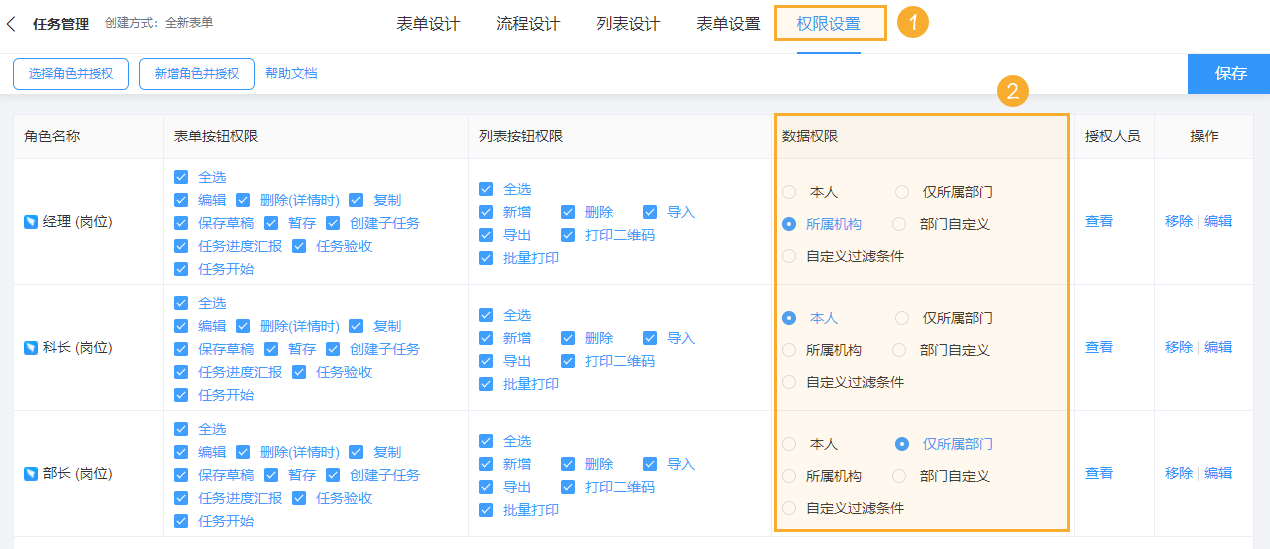Toggle 打印二维码 checkbox in 经理 row
The height and width of the screenshot is (549, 1270).
(568, 235)
